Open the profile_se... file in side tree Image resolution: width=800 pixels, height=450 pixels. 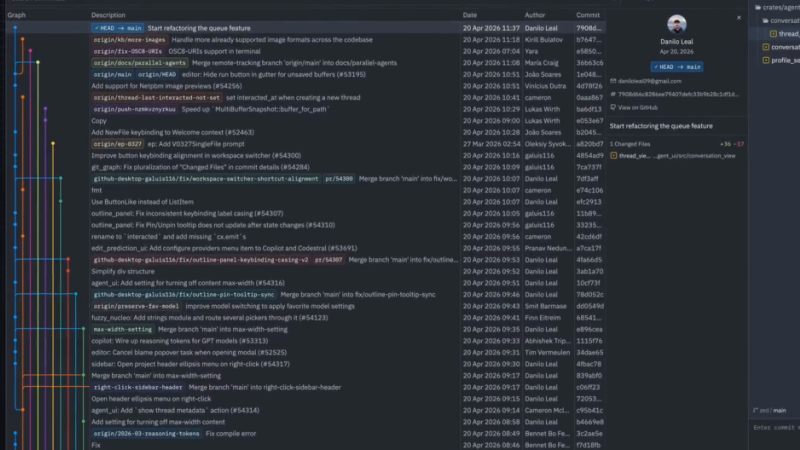[x=781, y=60]
